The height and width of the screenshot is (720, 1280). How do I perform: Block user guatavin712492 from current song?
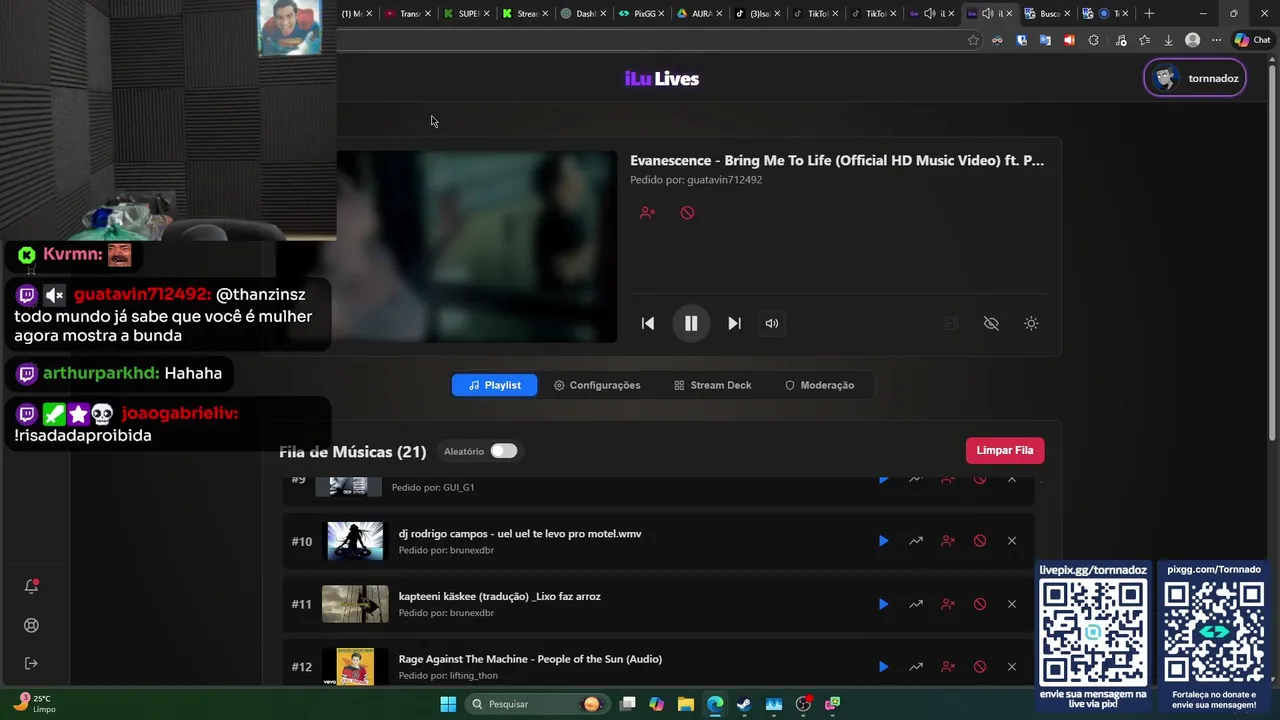(647, 213)
